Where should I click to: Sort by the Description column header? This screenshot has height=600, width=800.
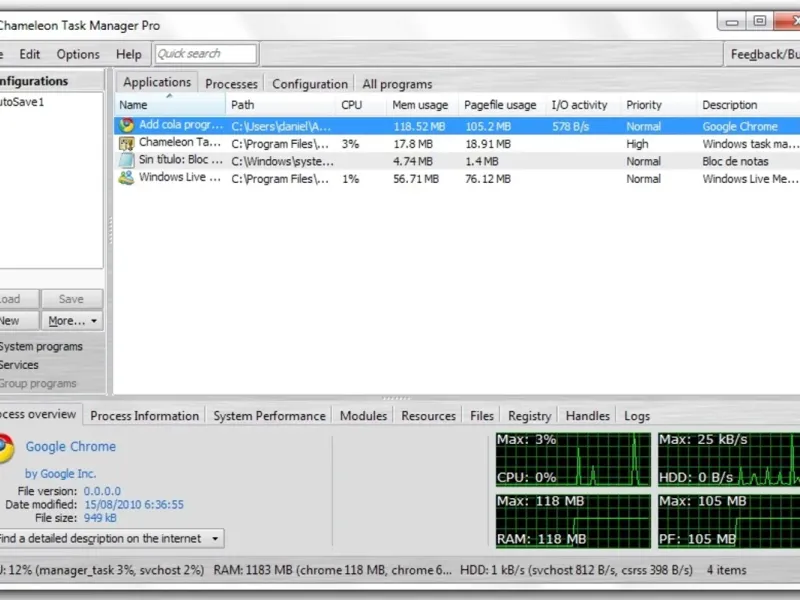pyautogui.click(x=748, y=105)
